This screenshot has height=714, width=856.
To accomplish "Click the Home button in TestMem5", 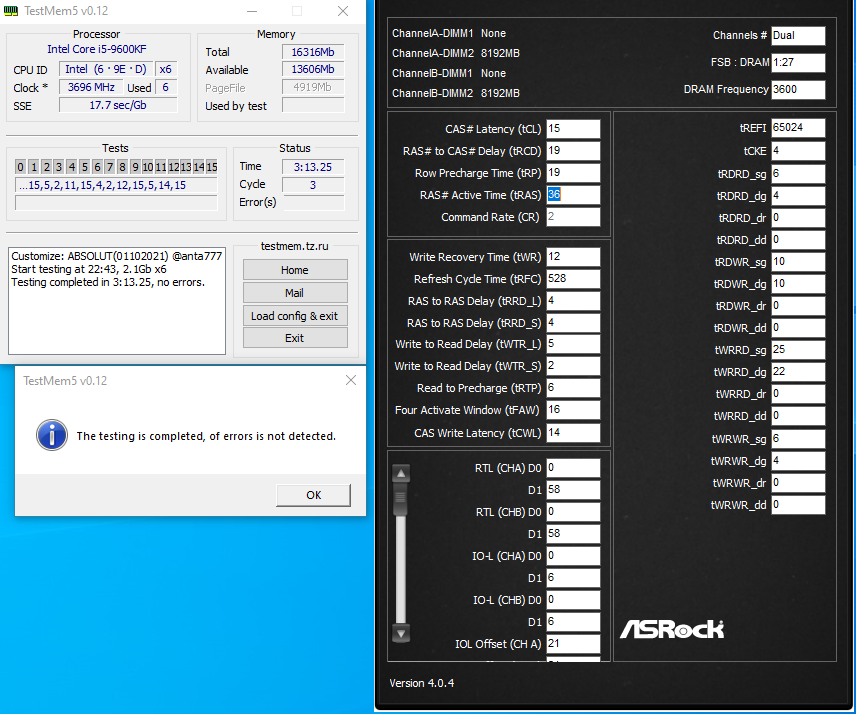I will [295, 270].
